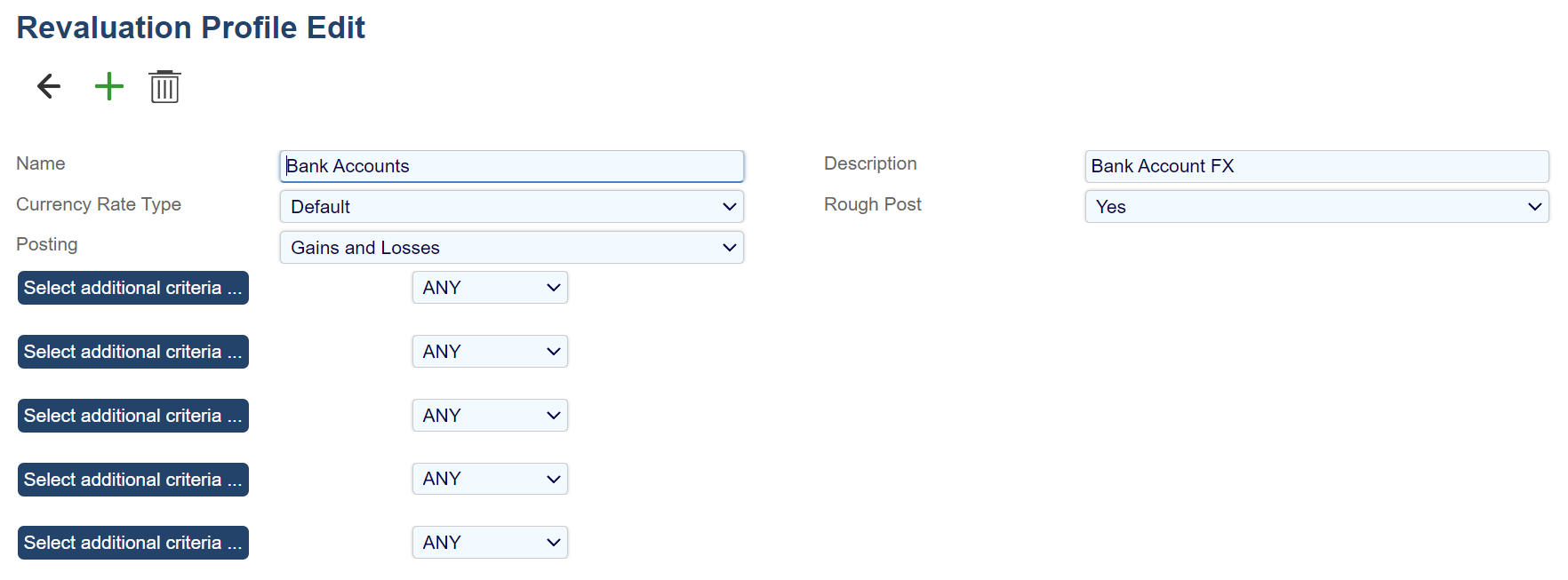Click the Rough Post label
1568x580 pixels.
(872, 204)
